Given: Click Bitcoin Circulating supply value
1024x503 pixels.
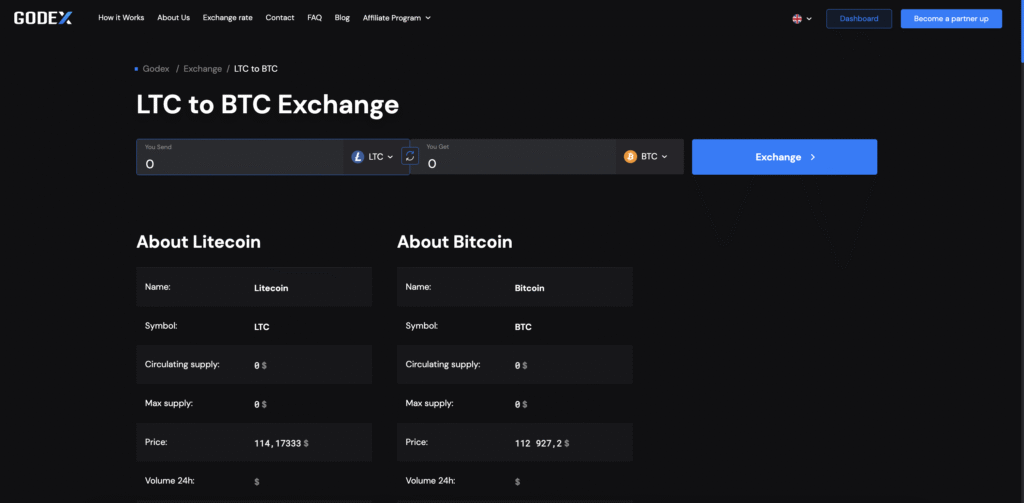Looking at the screenshot, I should click(521, 366).
